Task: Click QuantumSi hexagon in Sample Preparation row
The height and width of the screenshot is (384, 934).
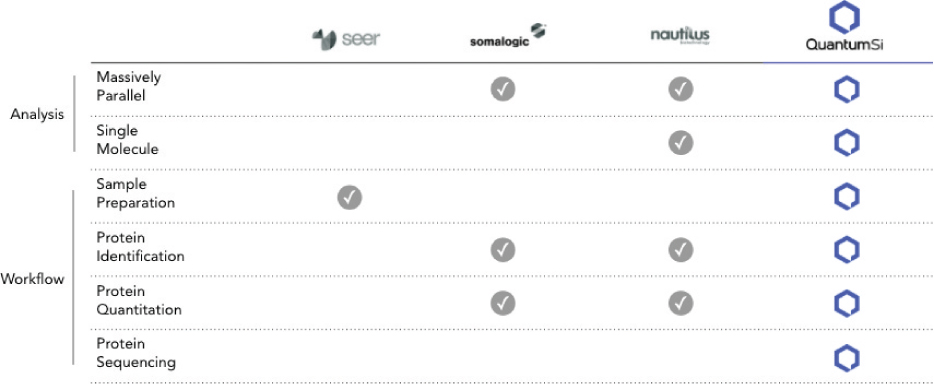Action: pos(846,196)
